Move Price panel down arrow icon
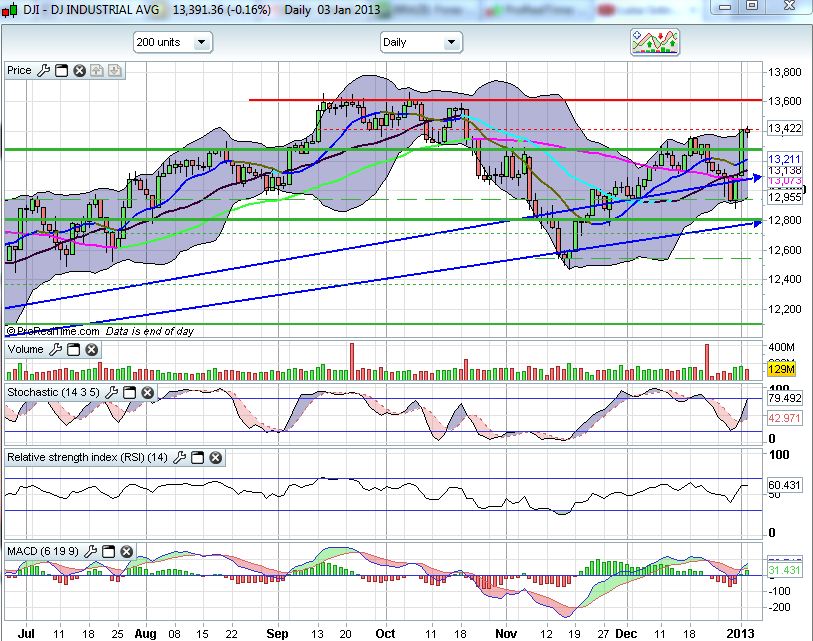The width and height of the screenshot is (813, 641). coord(115,71)
